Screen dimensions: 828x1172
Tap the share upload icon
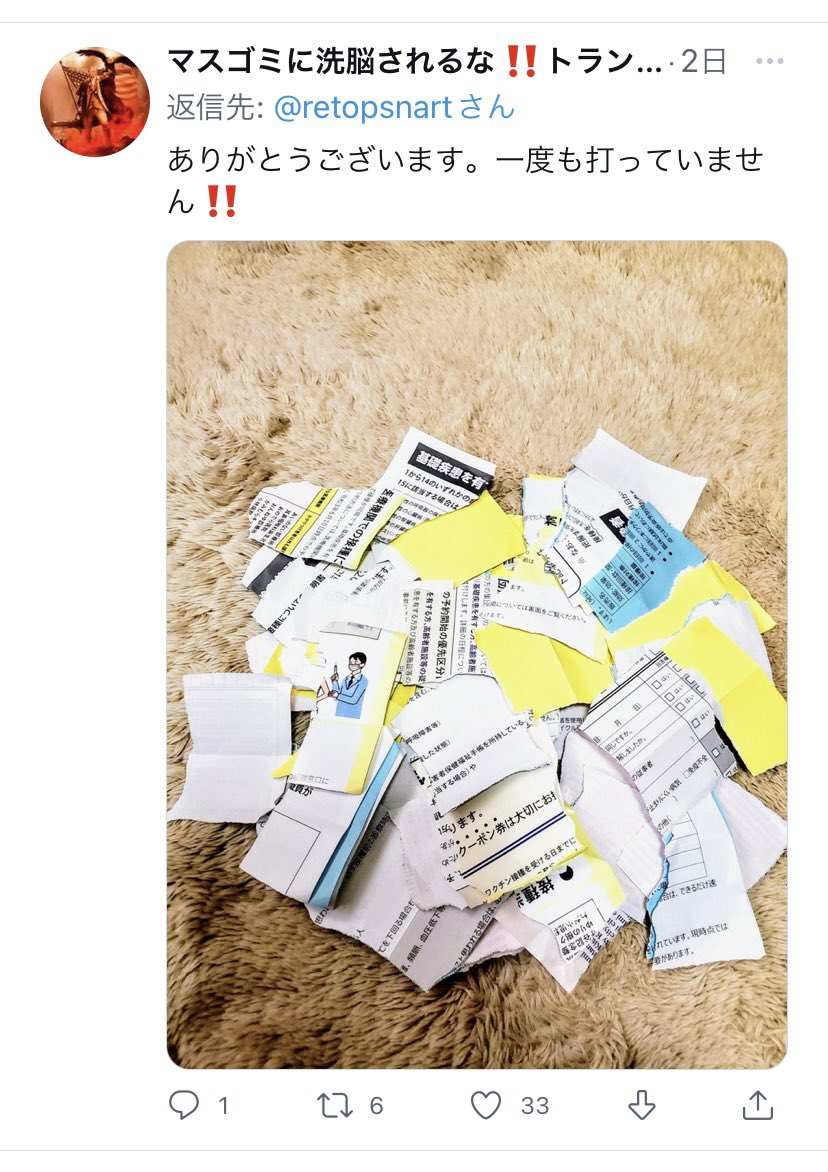(x=757, y=1105)
